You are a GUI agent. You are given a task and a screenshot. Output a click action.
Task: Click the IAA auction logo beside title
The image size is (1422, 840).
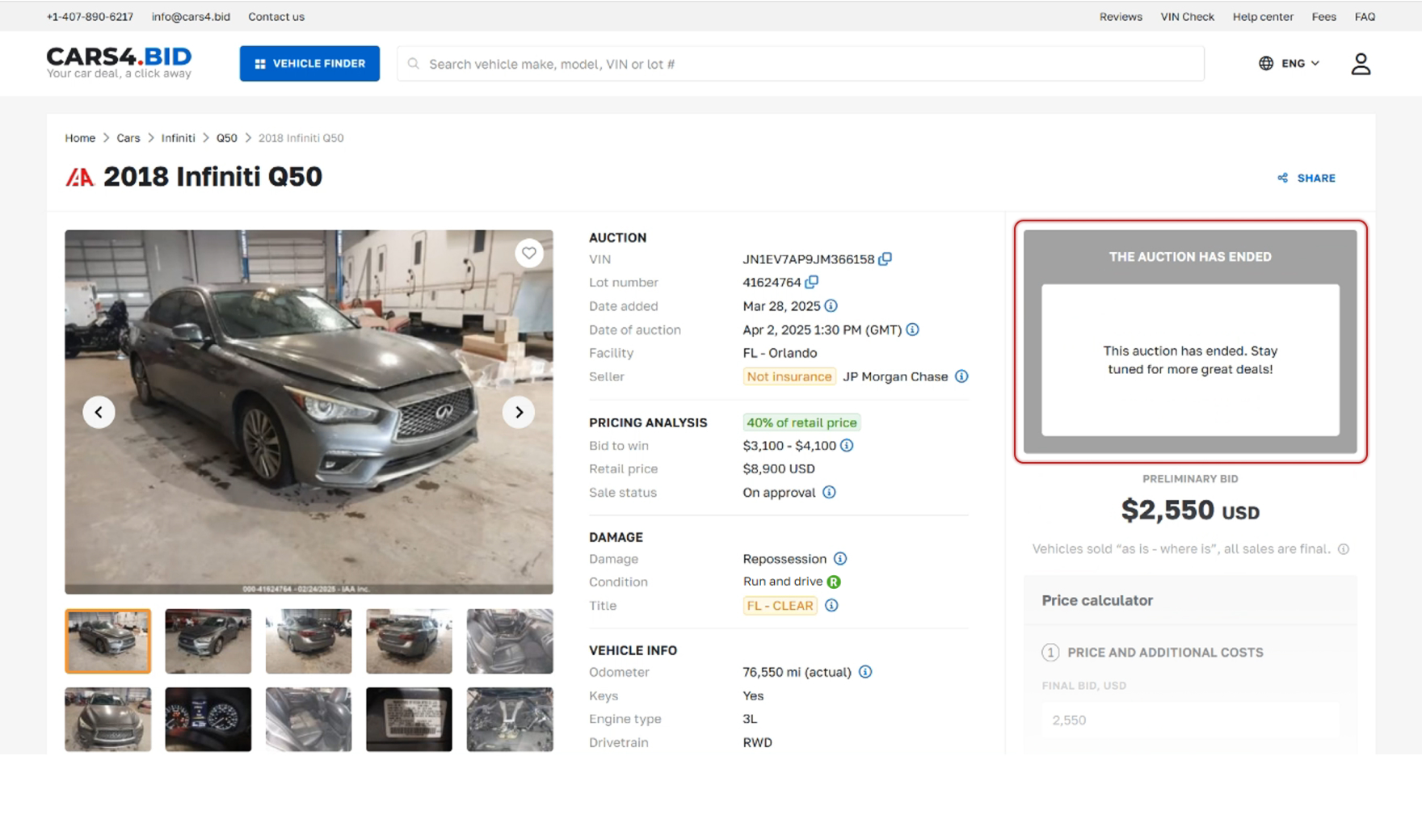tap(79, 177)
